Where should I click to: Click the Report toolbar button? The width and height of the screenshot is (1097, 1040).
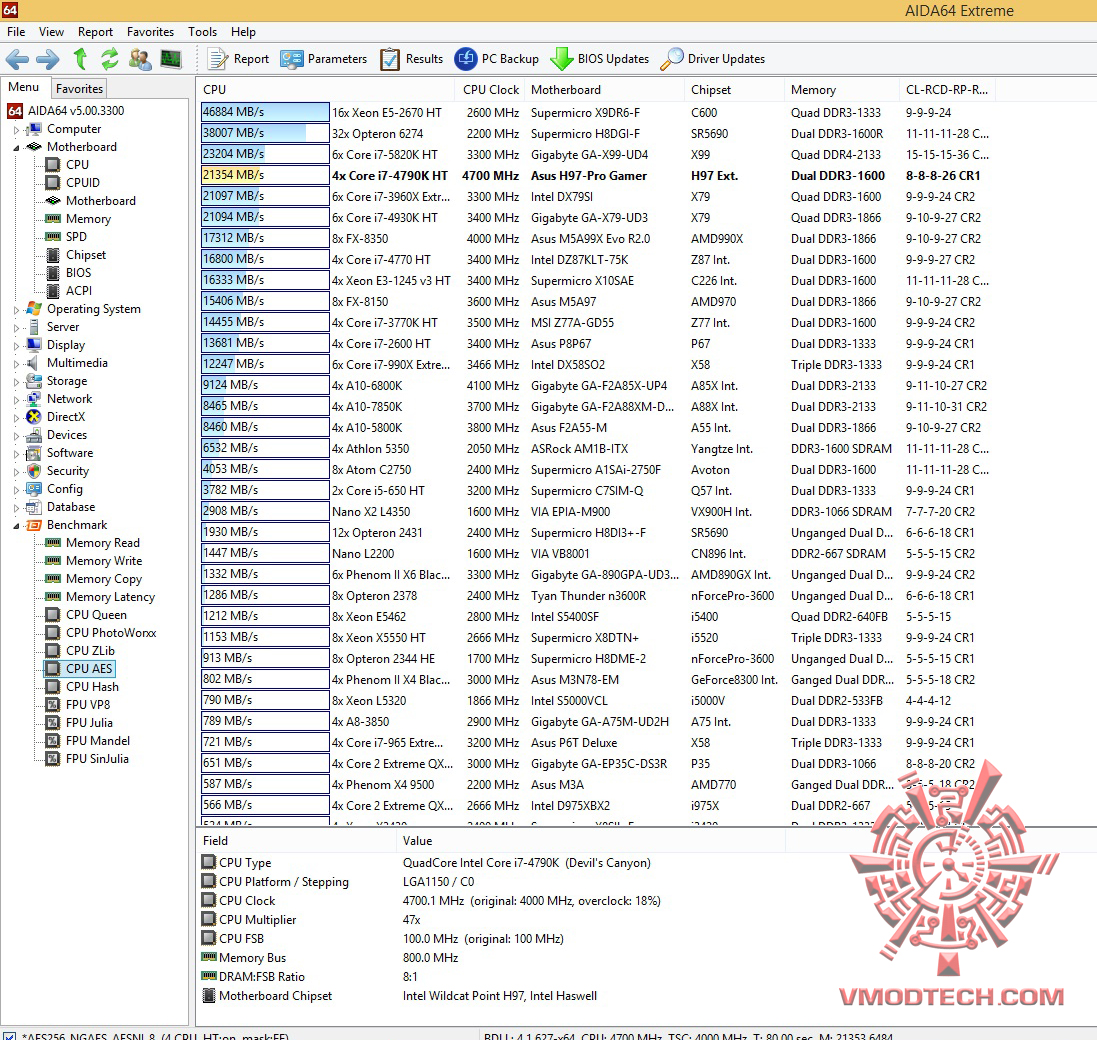coord(239,59)
